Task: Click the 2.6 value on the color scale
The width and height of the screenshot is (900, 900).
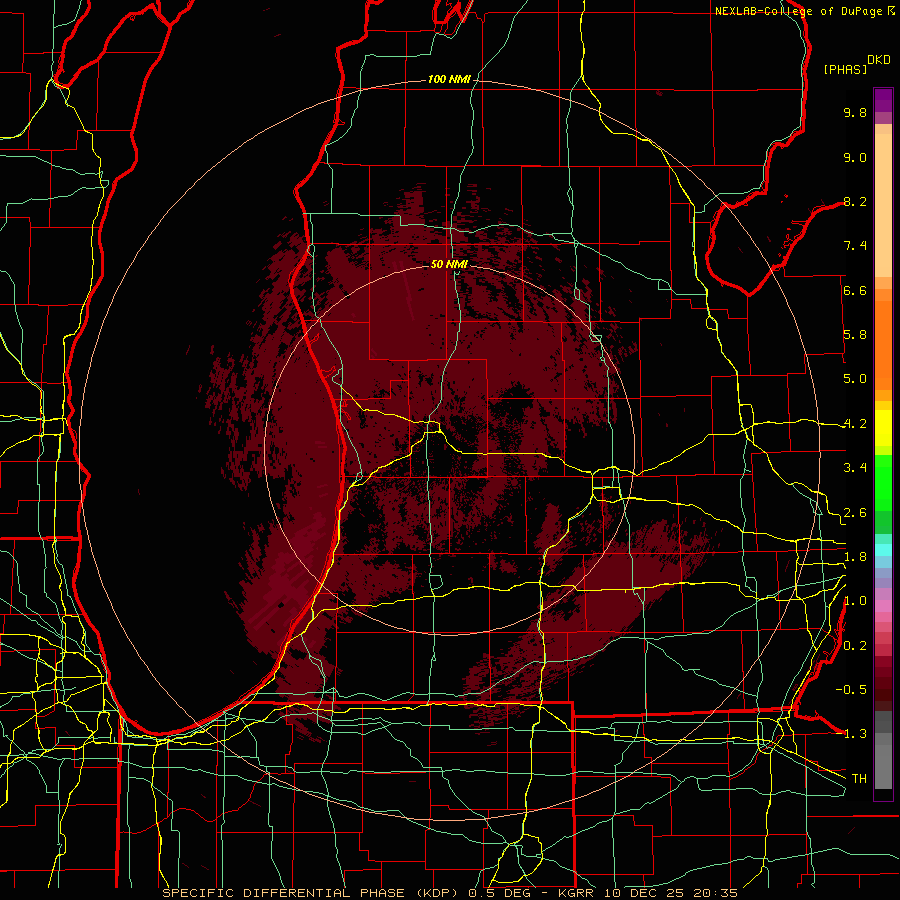Action: tap(855, 513)
